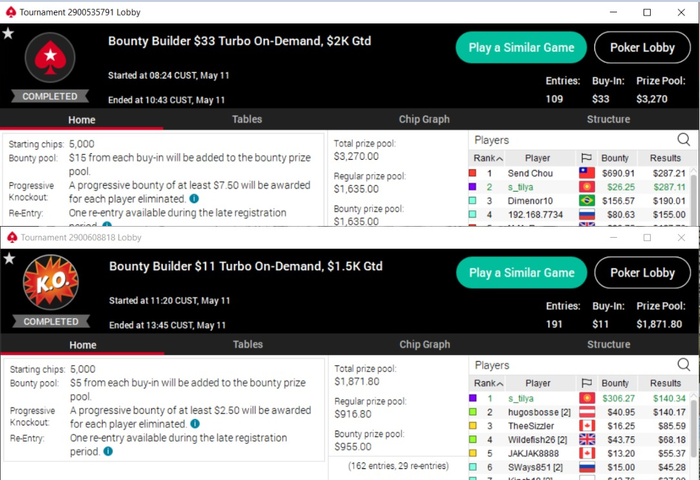Click info icon after re-entry 'period.' in $11 lobby
The image size is (700, 480).
coord(108,451)
